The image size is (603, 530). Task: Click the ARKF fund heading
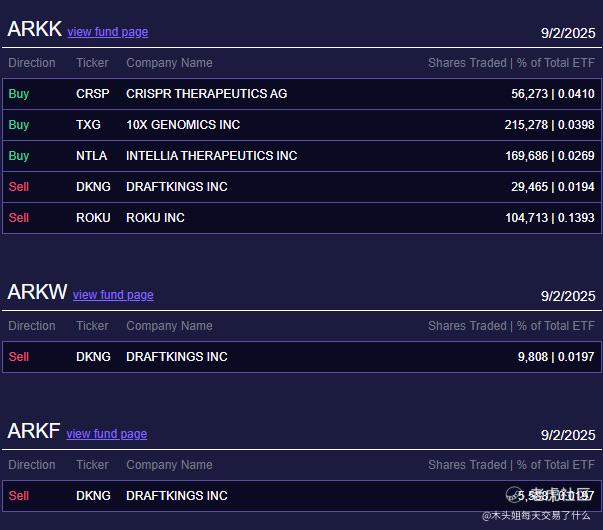point(34,431)
